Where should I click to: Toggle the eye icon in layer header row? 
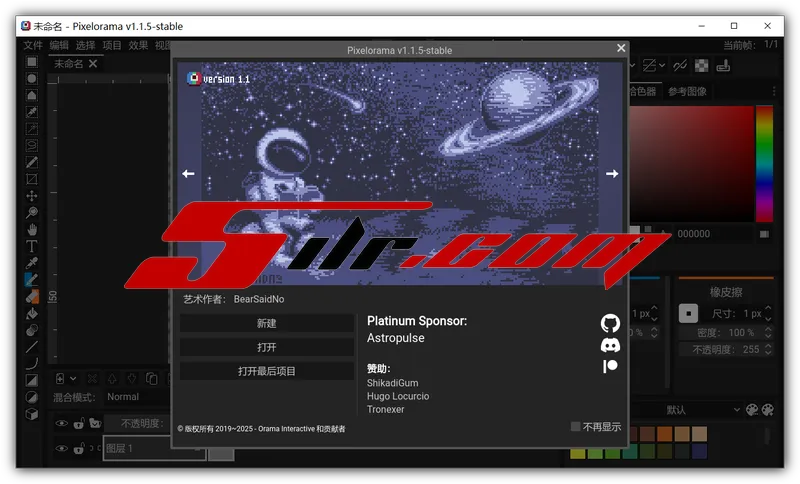[61, 423]
